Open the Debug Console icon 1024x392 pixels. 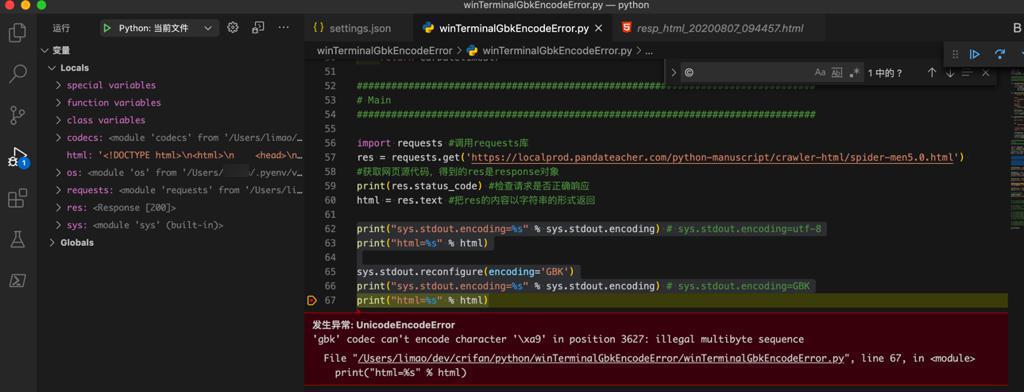click(x=258, y=27)
